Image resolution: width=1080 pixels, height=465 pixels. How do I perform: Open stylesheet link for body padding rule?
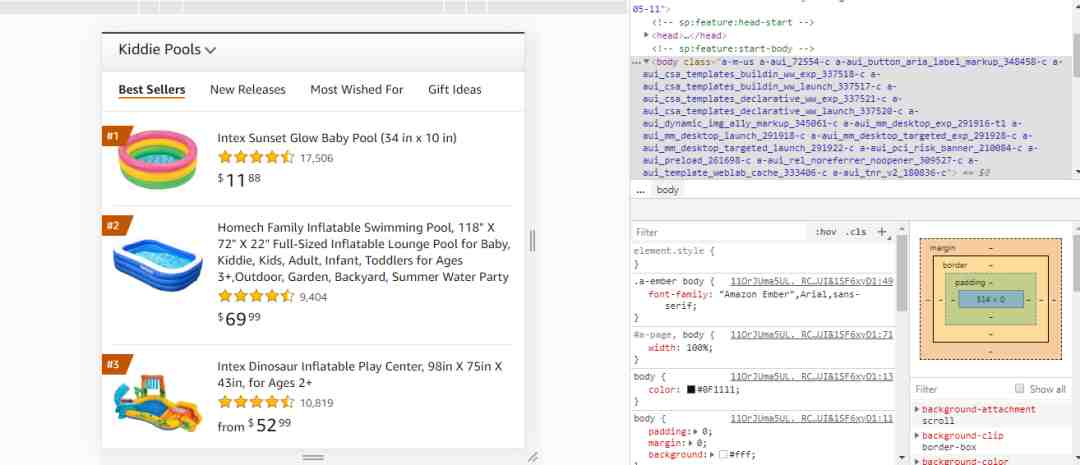pos(811,418)
